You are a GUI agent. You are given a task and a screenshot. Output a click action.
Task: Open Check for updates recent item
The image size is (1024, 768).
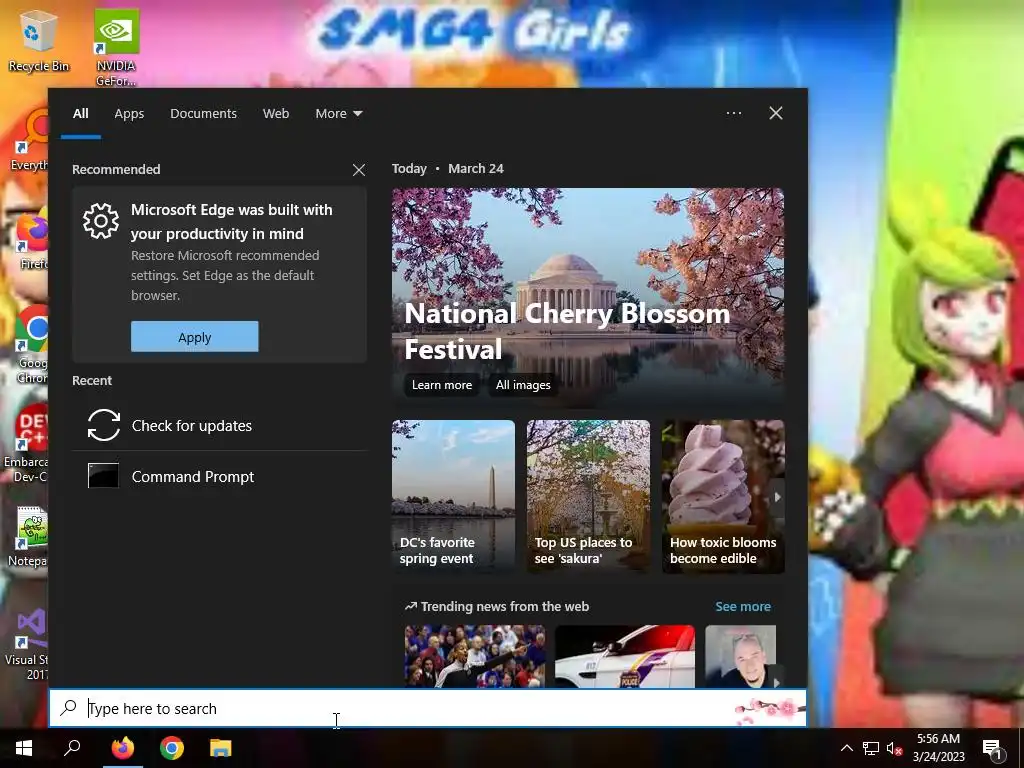coord(219,425)
